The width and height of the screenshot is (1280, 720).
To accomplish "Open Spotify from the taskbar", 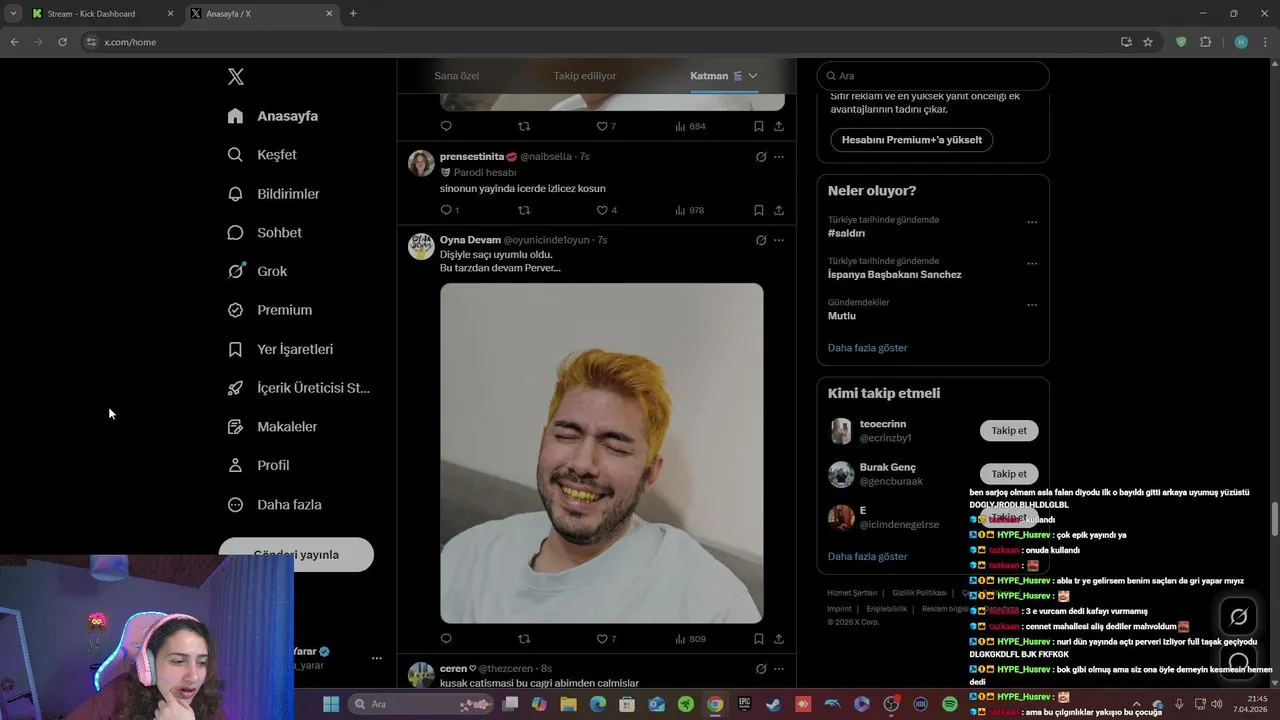I will pyautogui.click(x=950, y=704).
